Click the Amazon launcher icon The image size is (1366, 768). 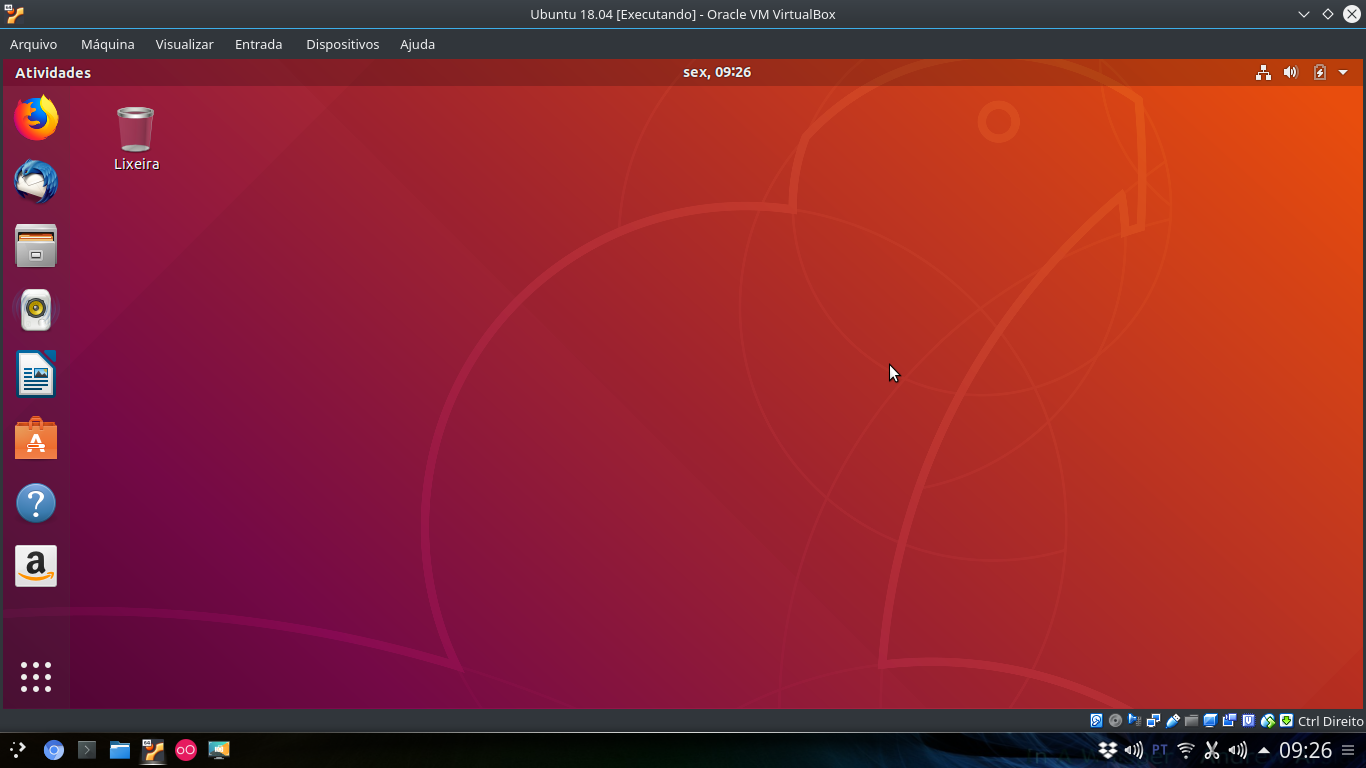pos(35,566)
